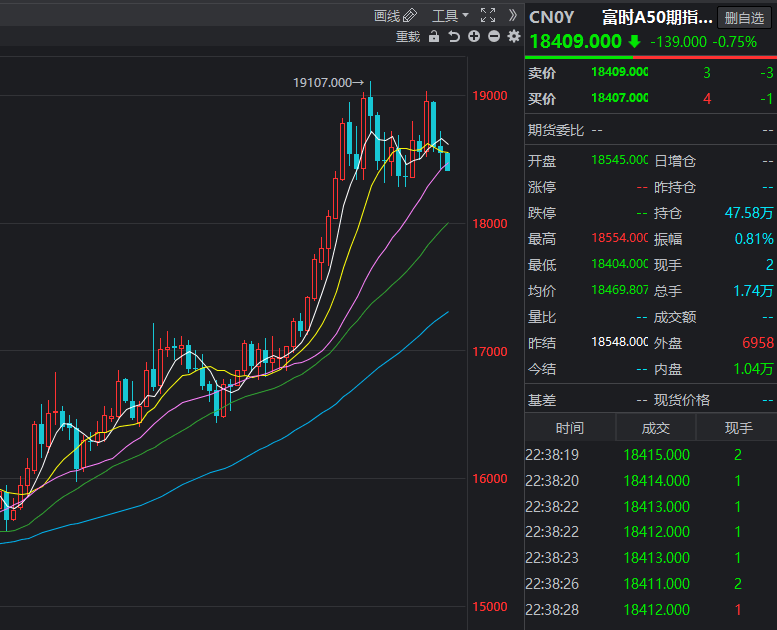Select the 现手 column header
Screen dimensions: 777x630
point(738,428)
